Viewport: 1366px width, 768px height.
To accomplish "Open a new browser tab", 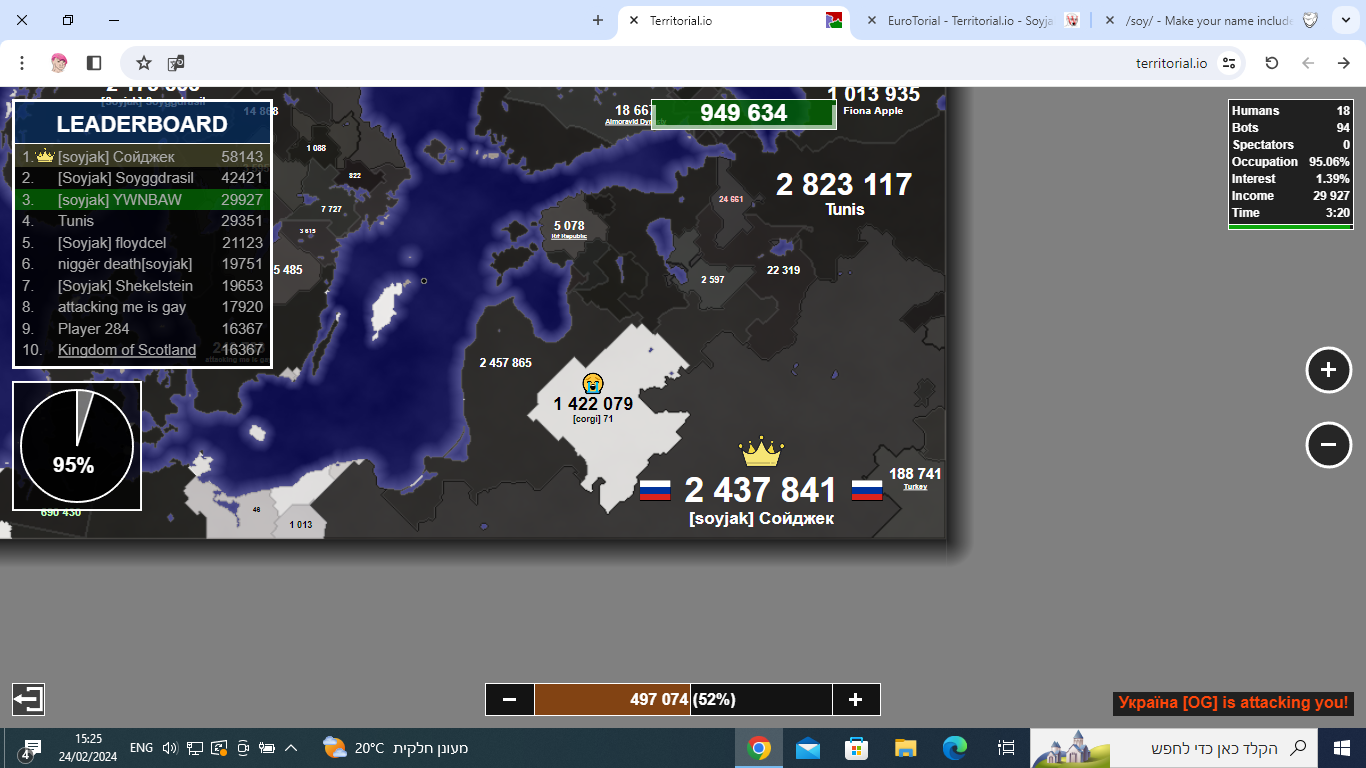I will (x=598, y=20).
